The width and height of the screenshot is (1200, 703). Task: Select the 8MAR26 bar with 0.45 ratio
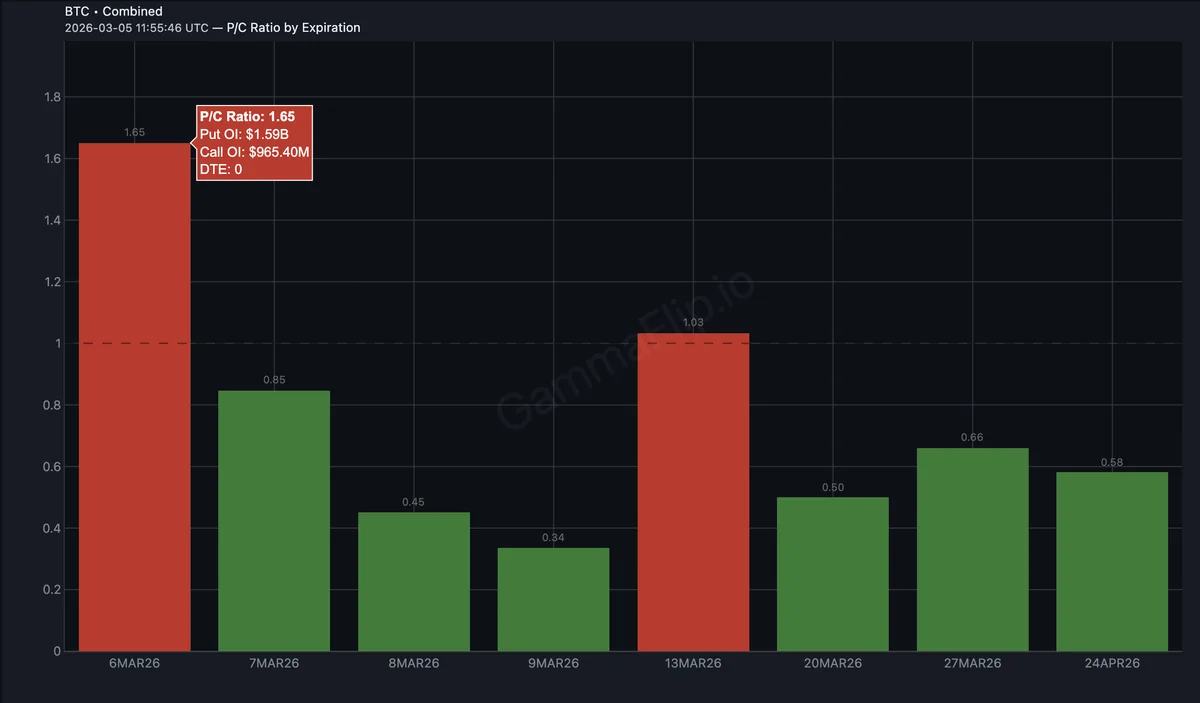point(414,582)
